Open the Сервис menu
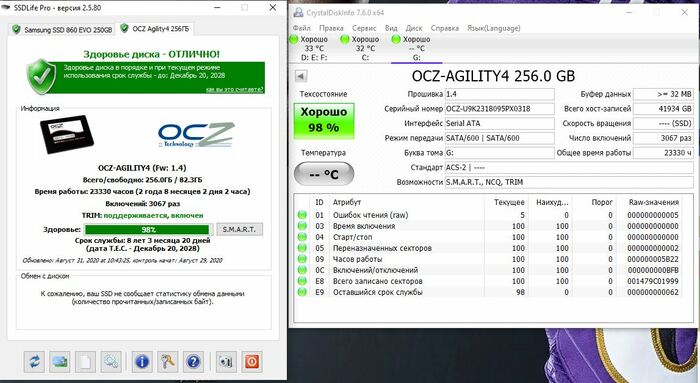Image resolution: width=700 pixels, height=383 pixels. [364, 28]
